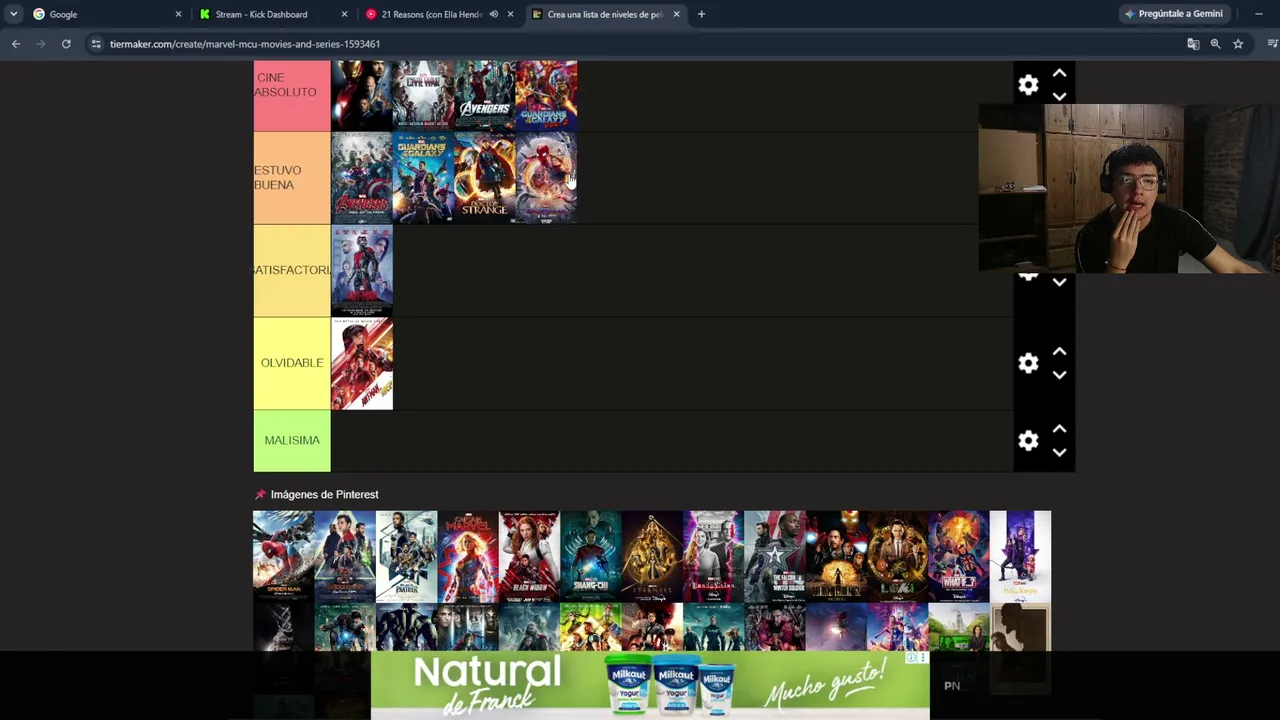Switch to the 21 Reasons tab
1280x720 pixels.
coord(440,14)
